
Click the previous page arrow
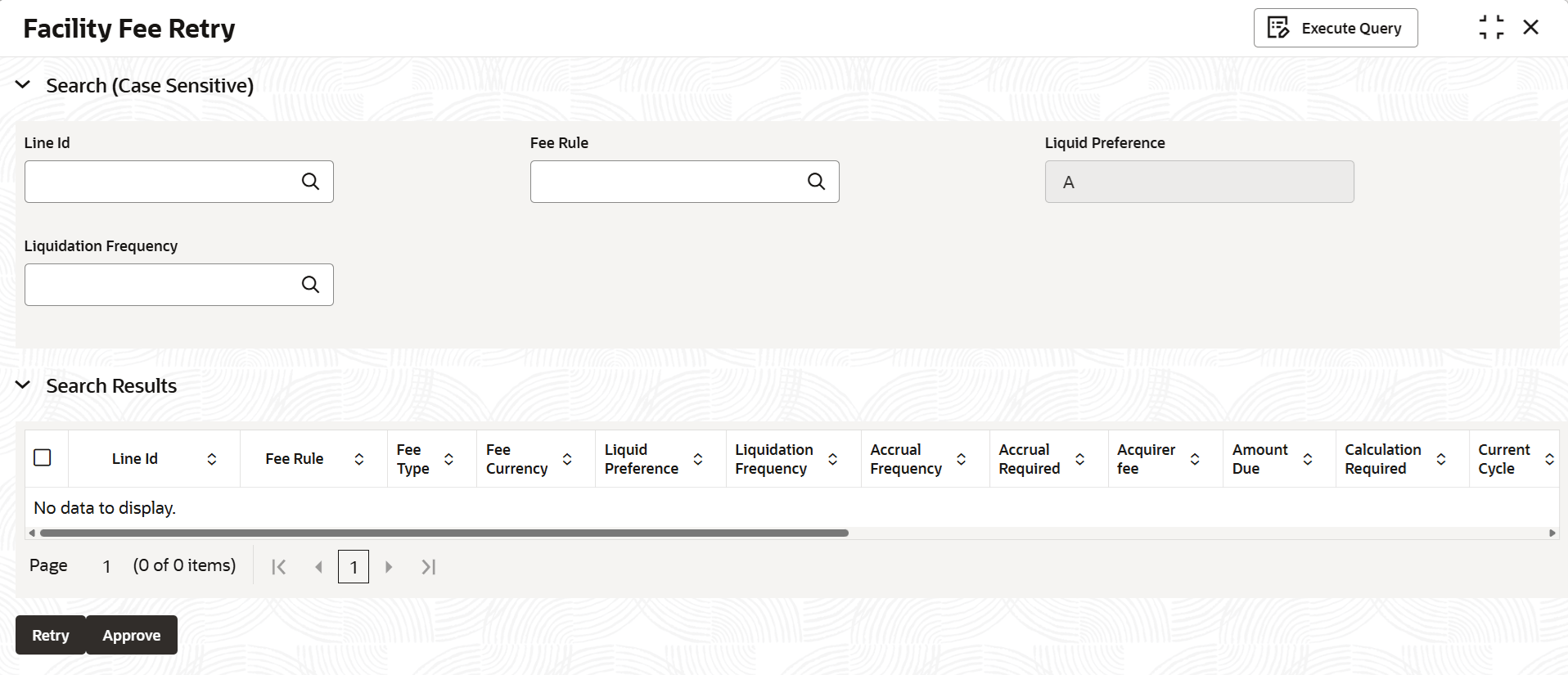[319, 567]
